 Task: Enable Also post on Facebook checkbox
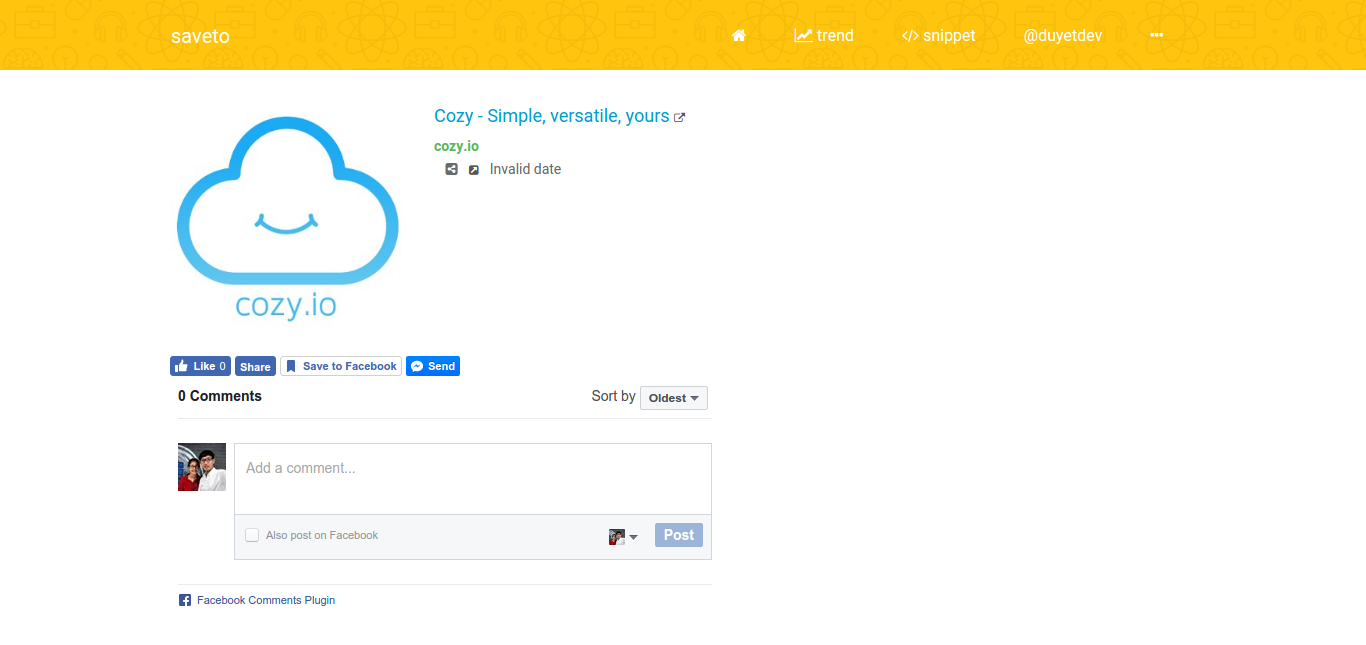click(x=252, y=535)
